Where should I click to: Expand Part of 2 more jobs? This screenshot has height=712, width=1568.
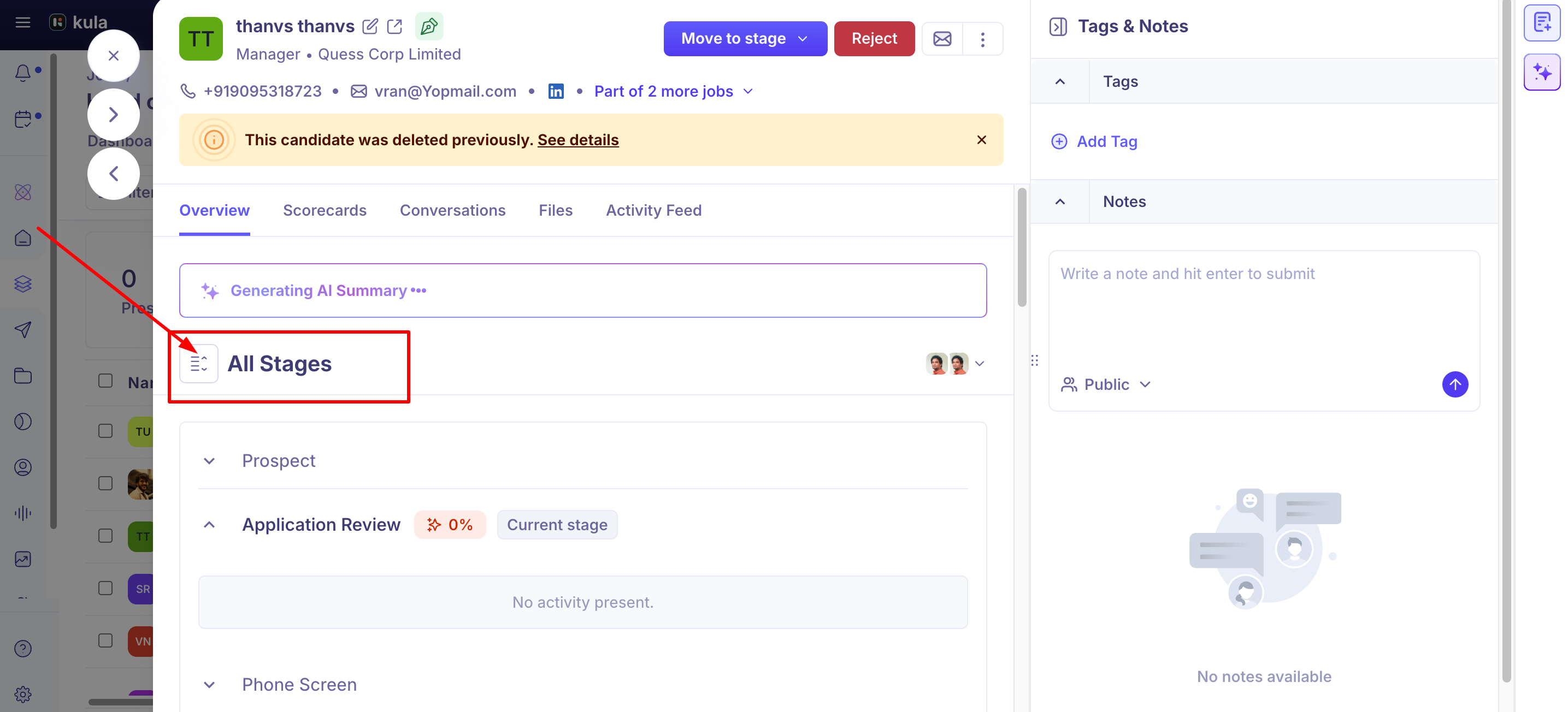[674, 91]
